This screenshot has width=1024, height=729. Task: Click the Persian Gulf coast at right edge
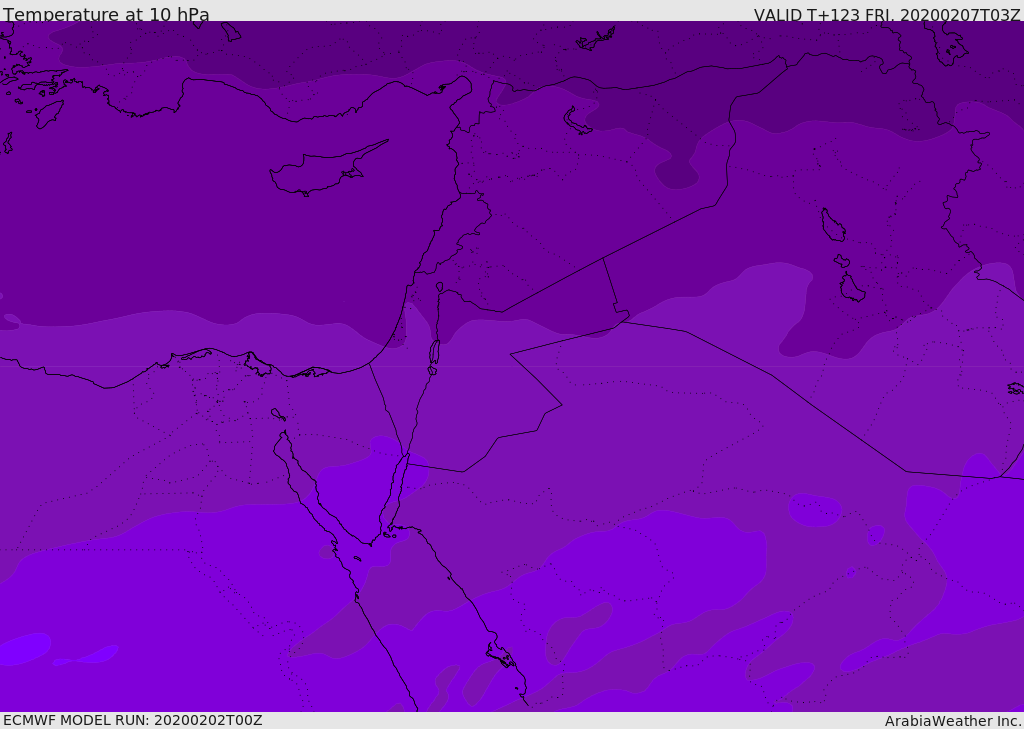[1014, 388]
